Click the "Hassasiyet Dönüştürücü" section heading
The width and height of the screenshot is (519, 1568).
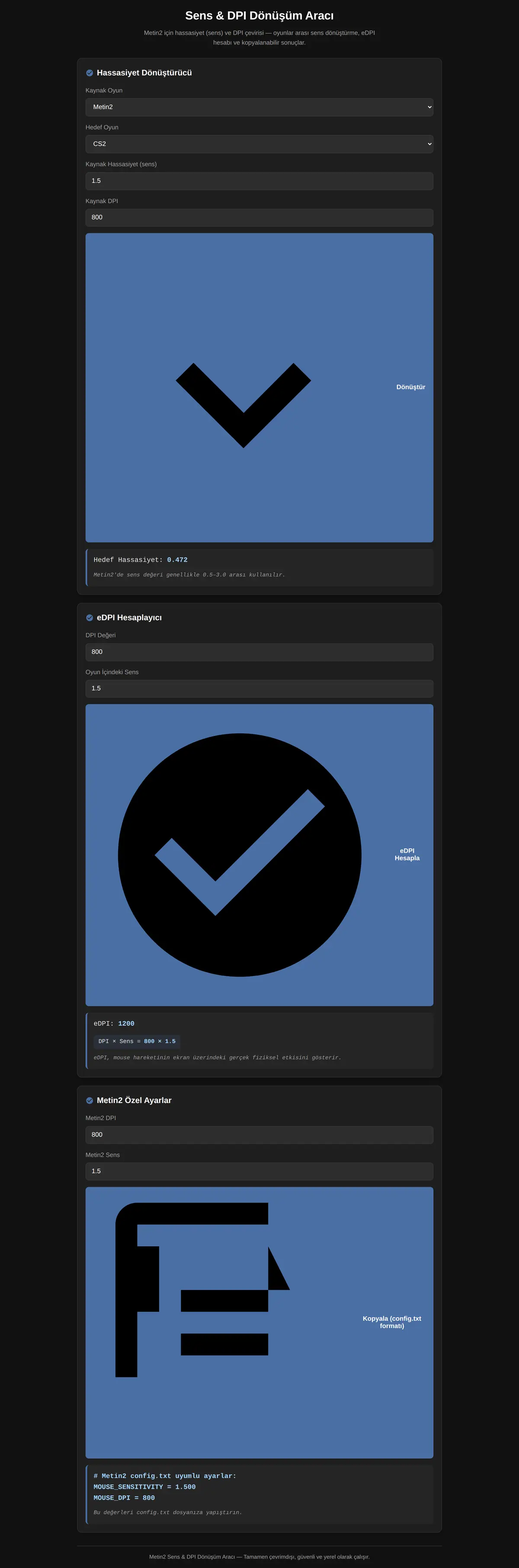tap(144, 73)
